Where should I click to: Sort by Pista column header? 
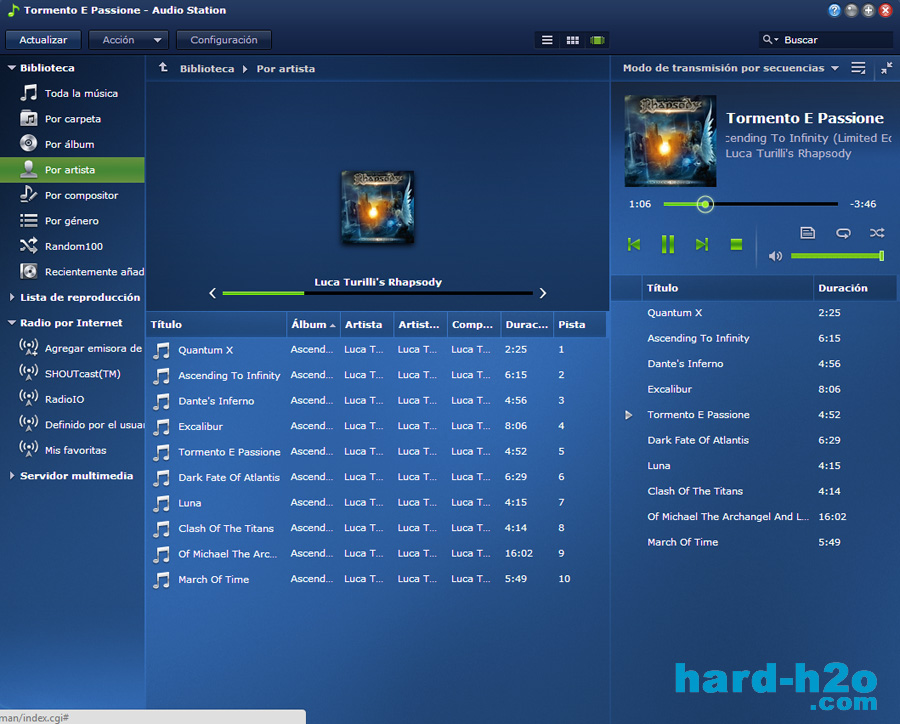(579, 324)
